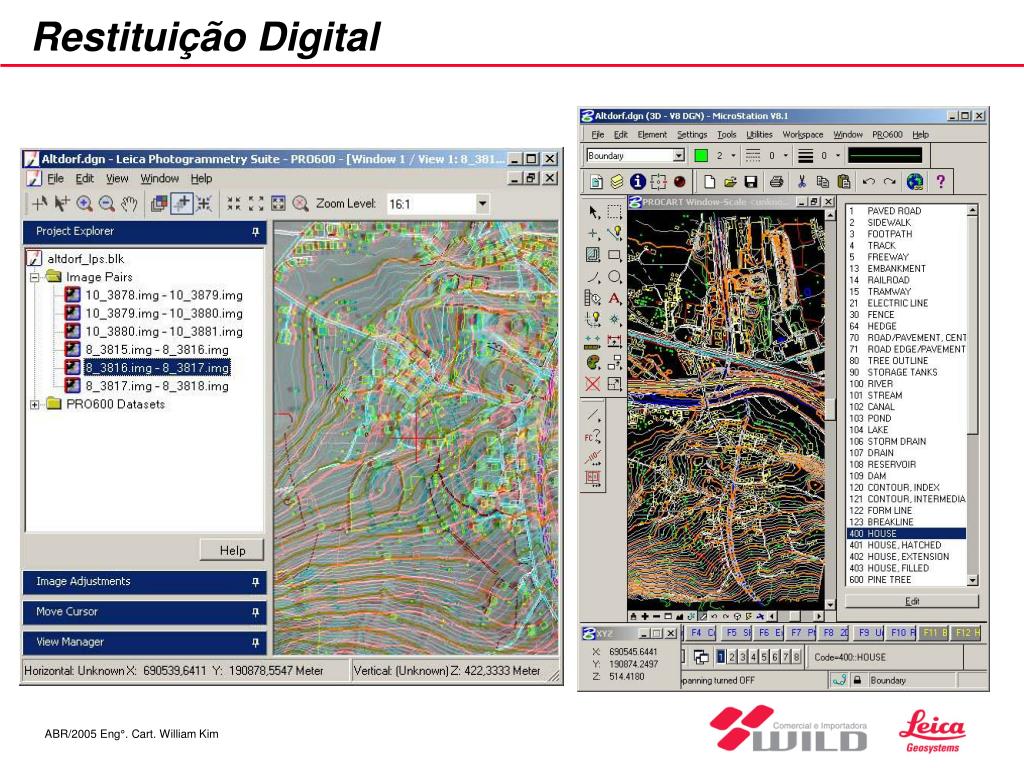Click the new file icon in MicroStation toolbar
The width and height of the screenshot is (1024, 768).
tap(710, 182)
